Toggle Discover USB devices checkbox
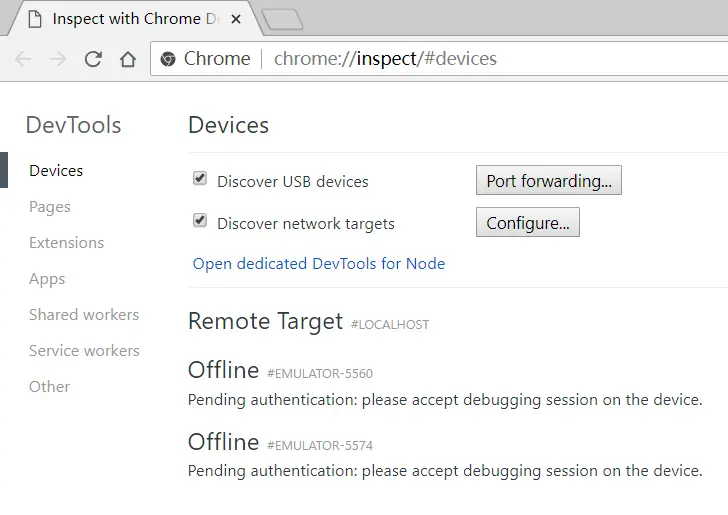This screenshot has height=515, width=728. point(200,179)
